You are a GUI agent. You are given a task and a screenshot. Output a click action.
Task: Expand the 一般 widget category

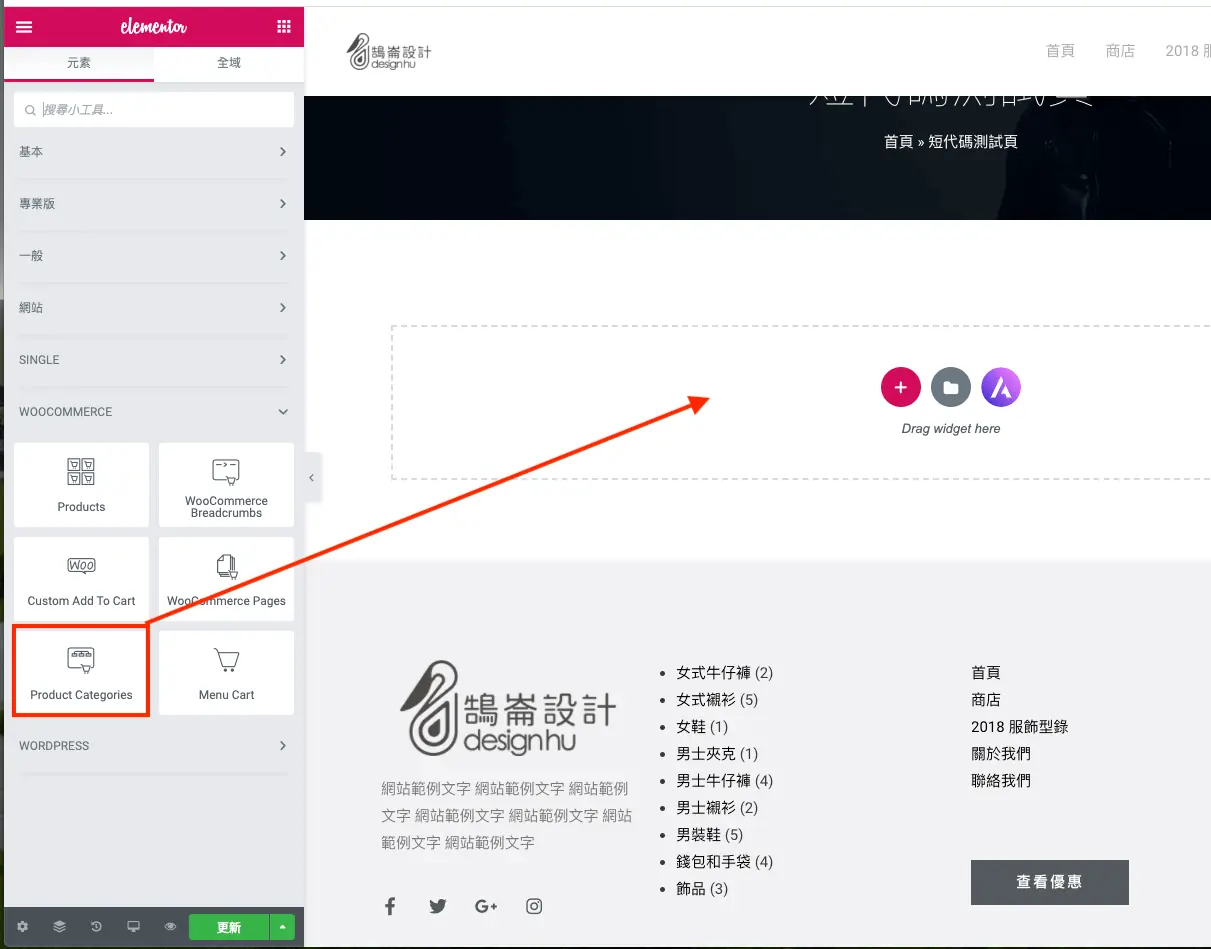[154, 256]
